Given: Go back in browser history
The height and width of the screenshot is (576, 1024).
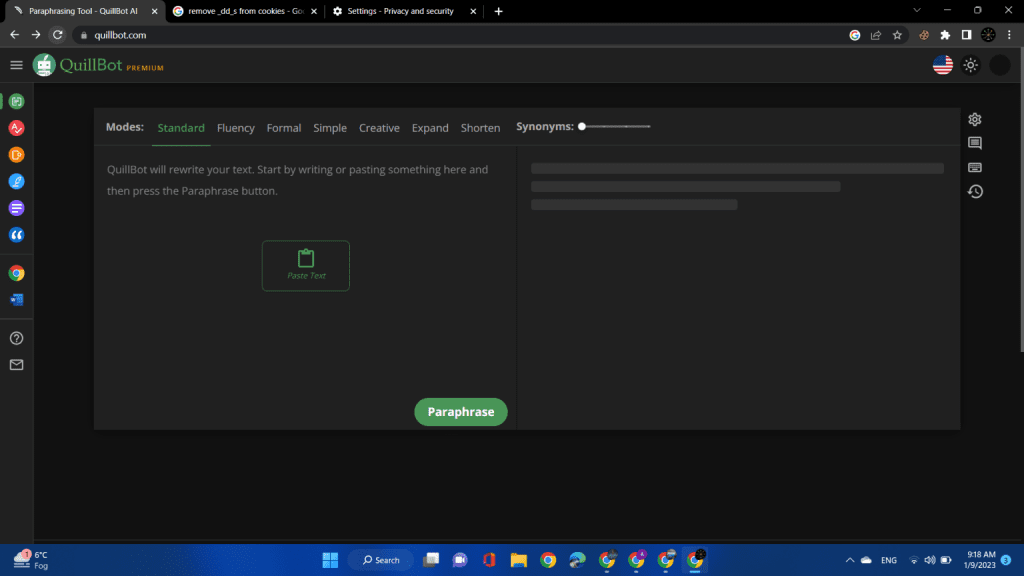Looking at the screenshot, I should [14, 35].
